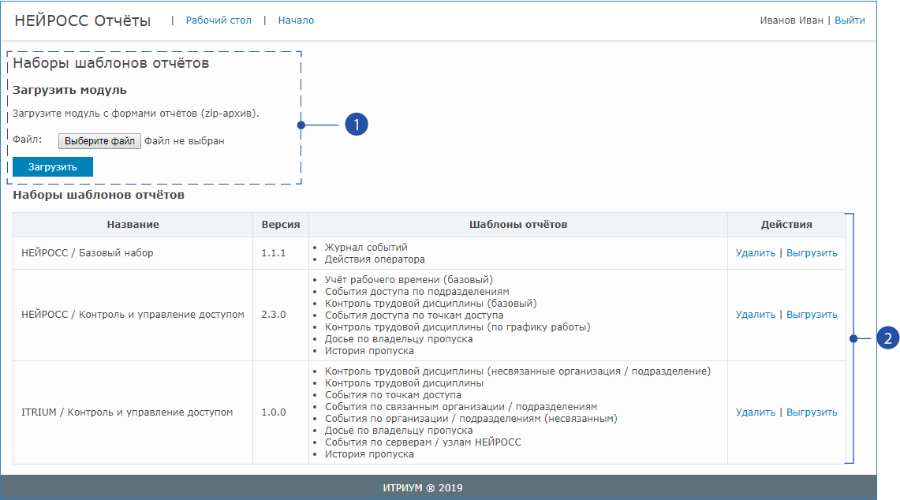Screen dimensions: 900x500
Task: Click the Журнал событий template entry
Action: tap(366, 247)
